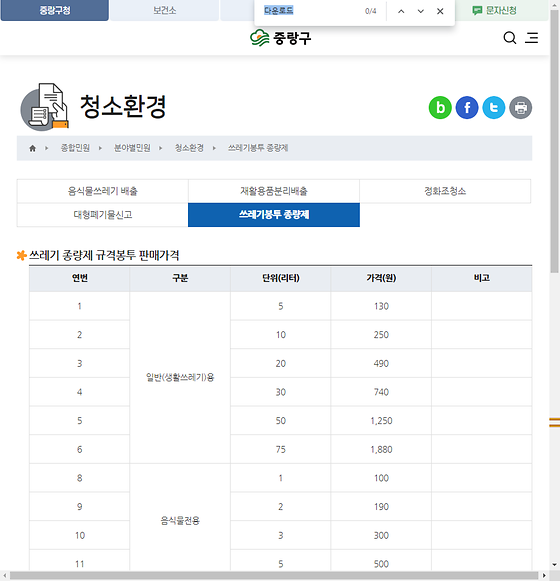Click 구분 column header

(x=180, y=278)
